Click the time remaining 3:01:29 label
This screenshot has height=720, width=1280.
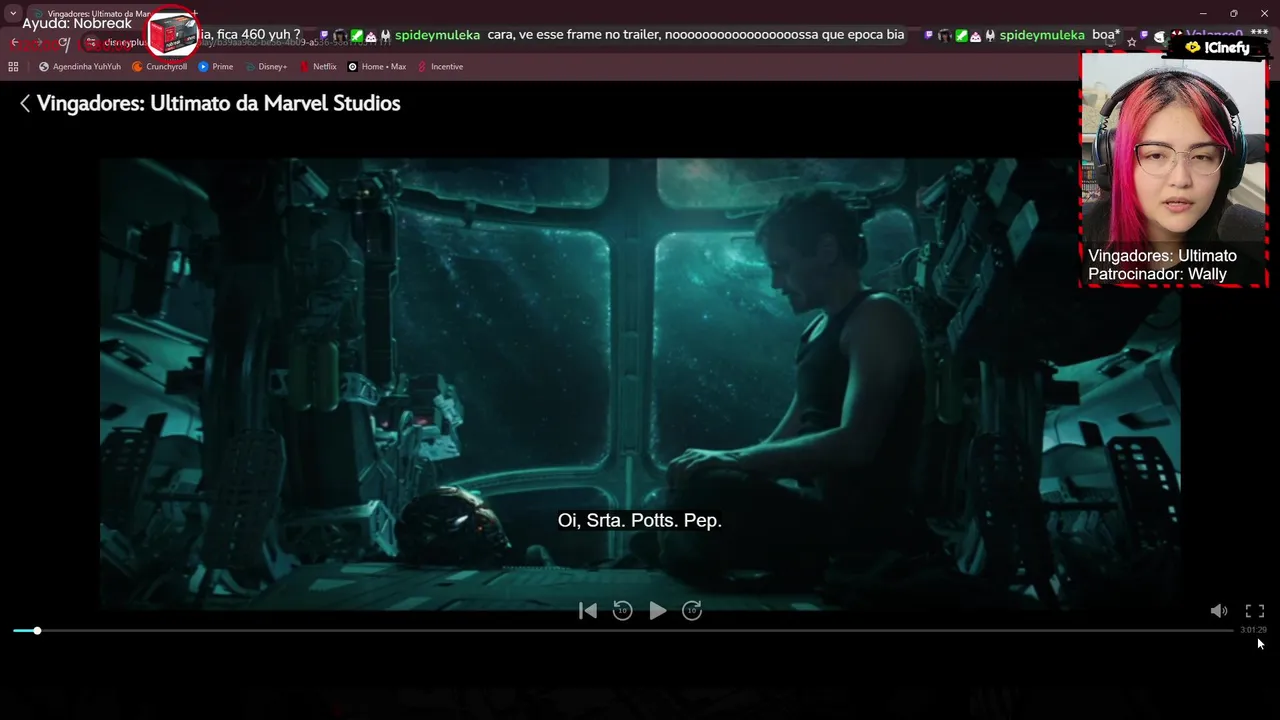pyautogui.click(x=1253, y=630)
